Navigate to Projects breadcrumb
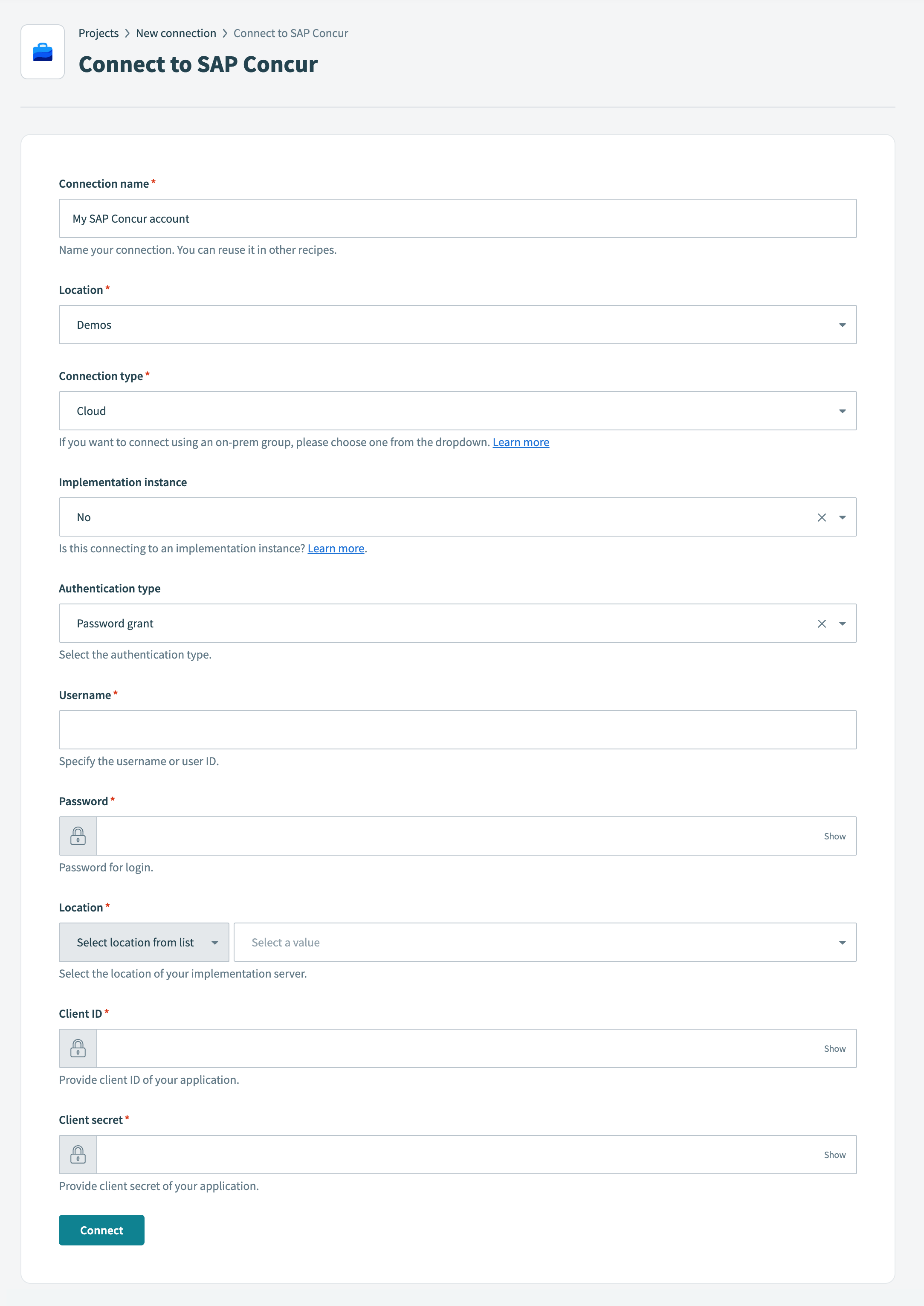924x1306 pixels. [x=99, y=33]
